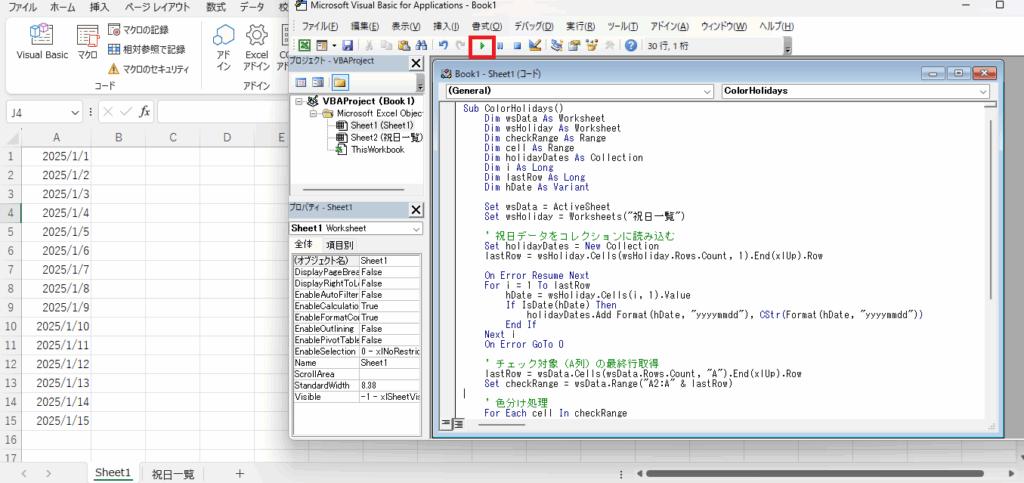Click the Insert UserForm toolbar icon
The image size is (1024, 483).
[321, 46]
